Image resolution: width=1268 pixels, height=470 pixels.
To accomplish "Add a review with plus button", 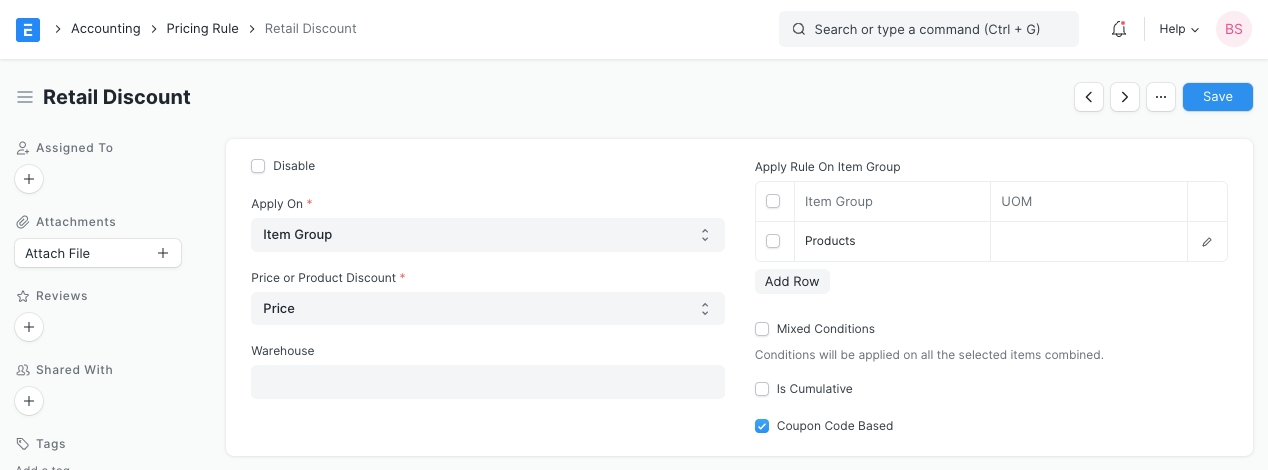I will pos(29,327).
